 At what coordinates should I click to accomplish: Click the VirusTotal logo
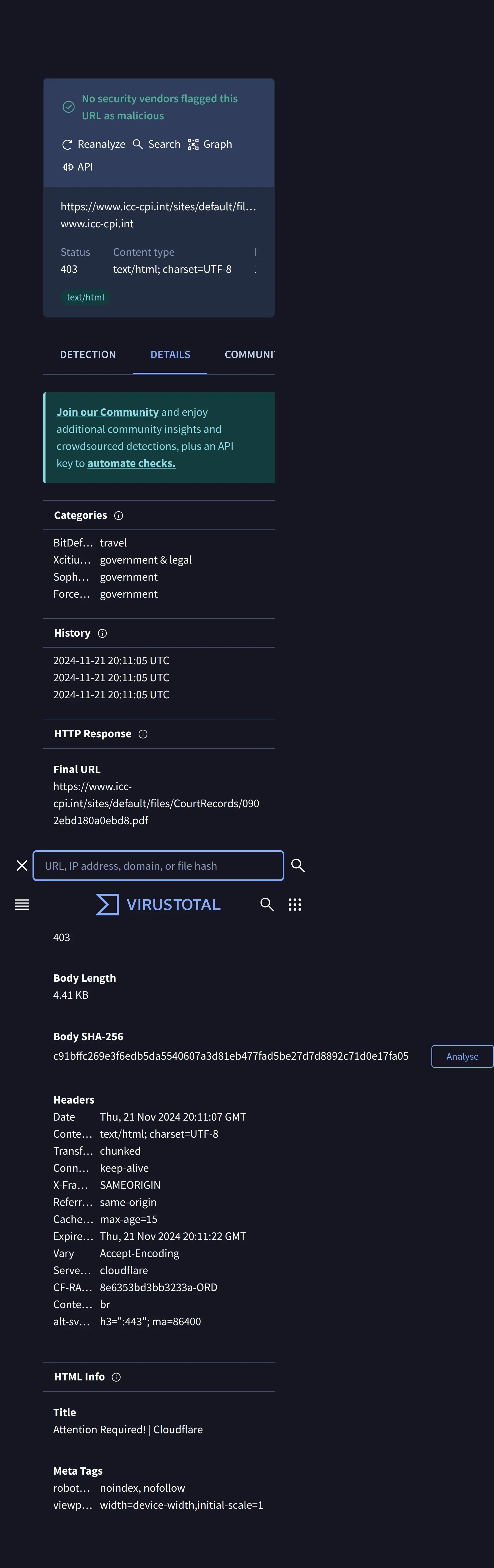click(x=158, y=905)
